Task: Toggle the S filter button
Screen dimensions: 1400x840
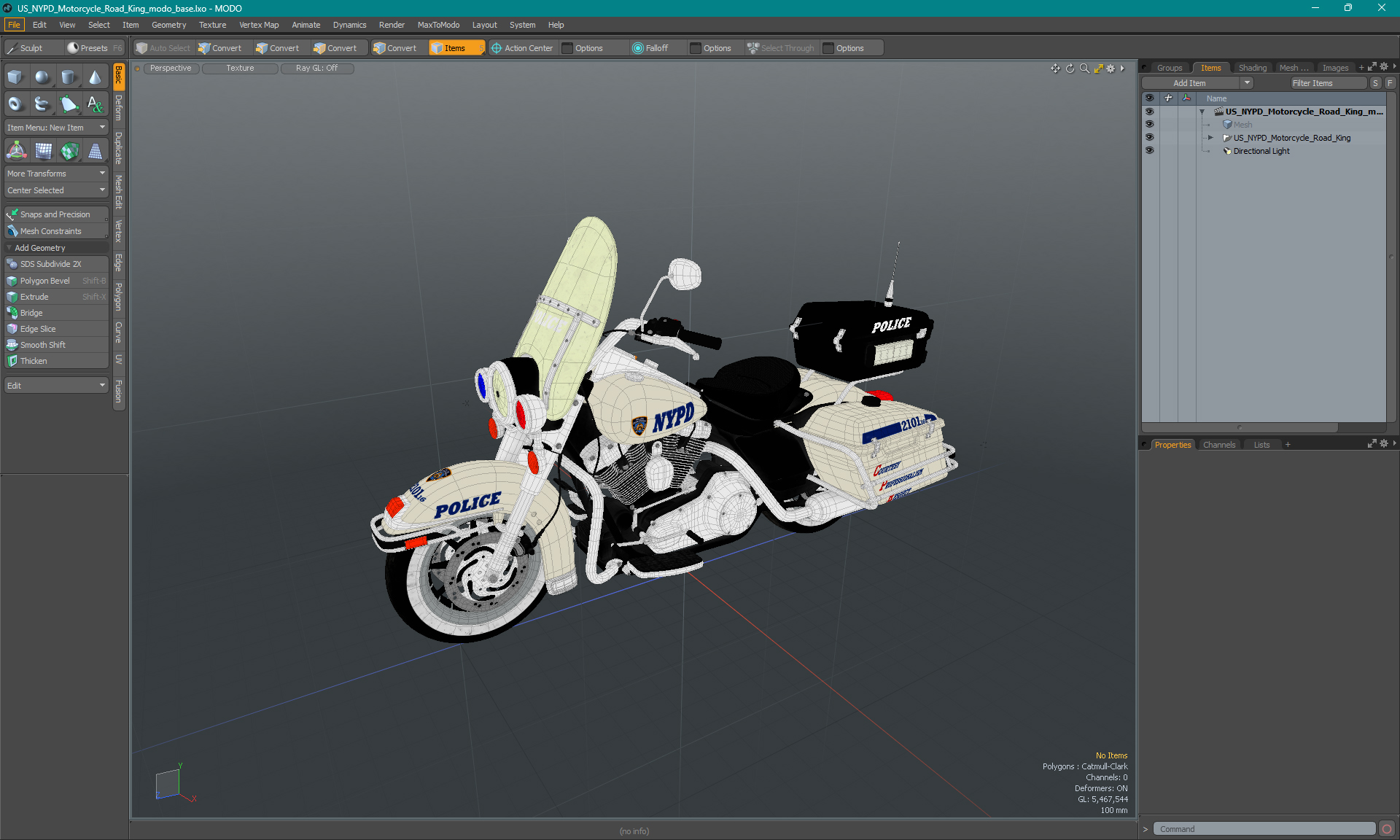Action: (1375, 83)
